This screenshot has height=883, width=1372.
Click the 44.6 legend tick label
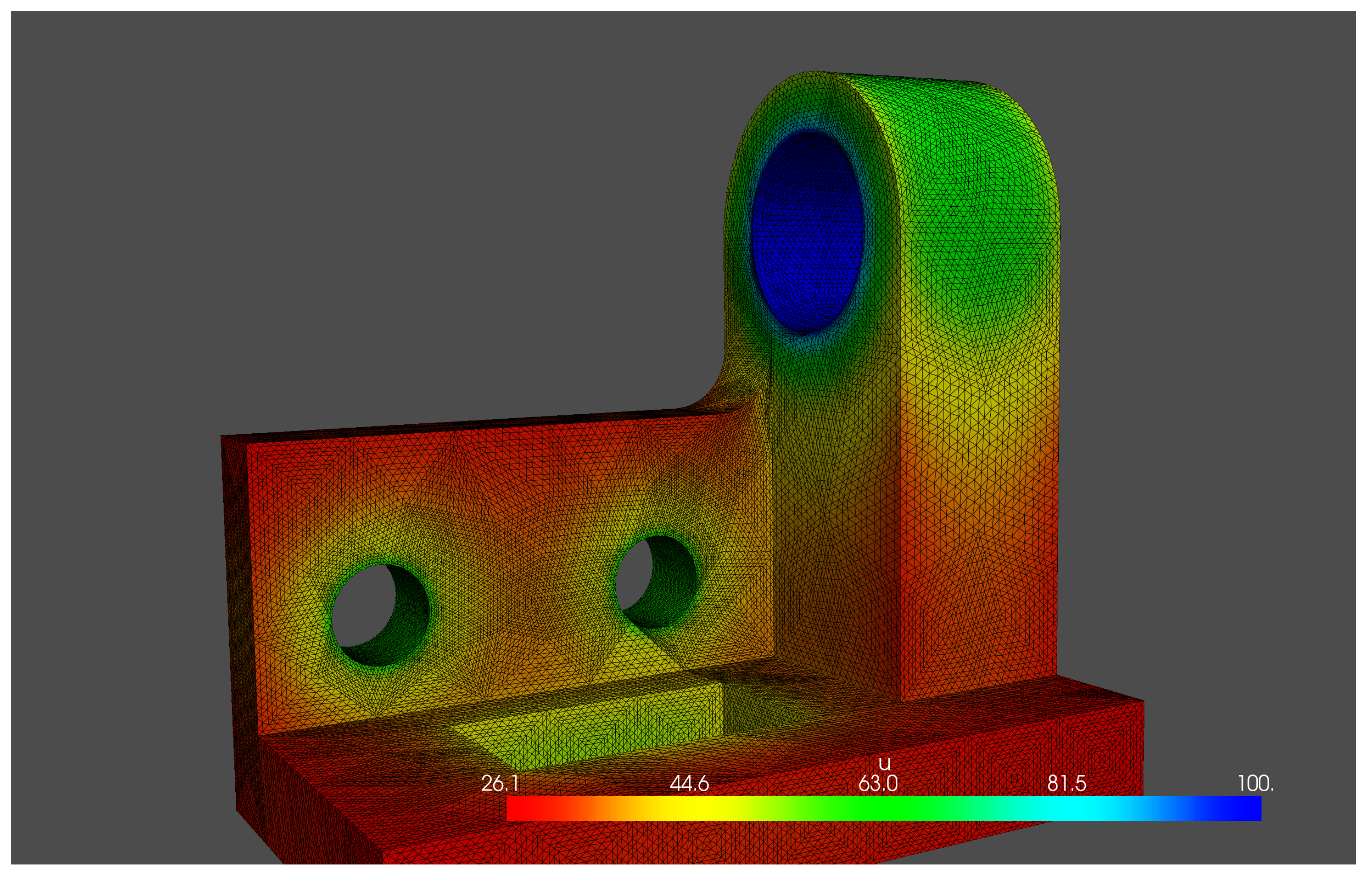coord(689,784)
